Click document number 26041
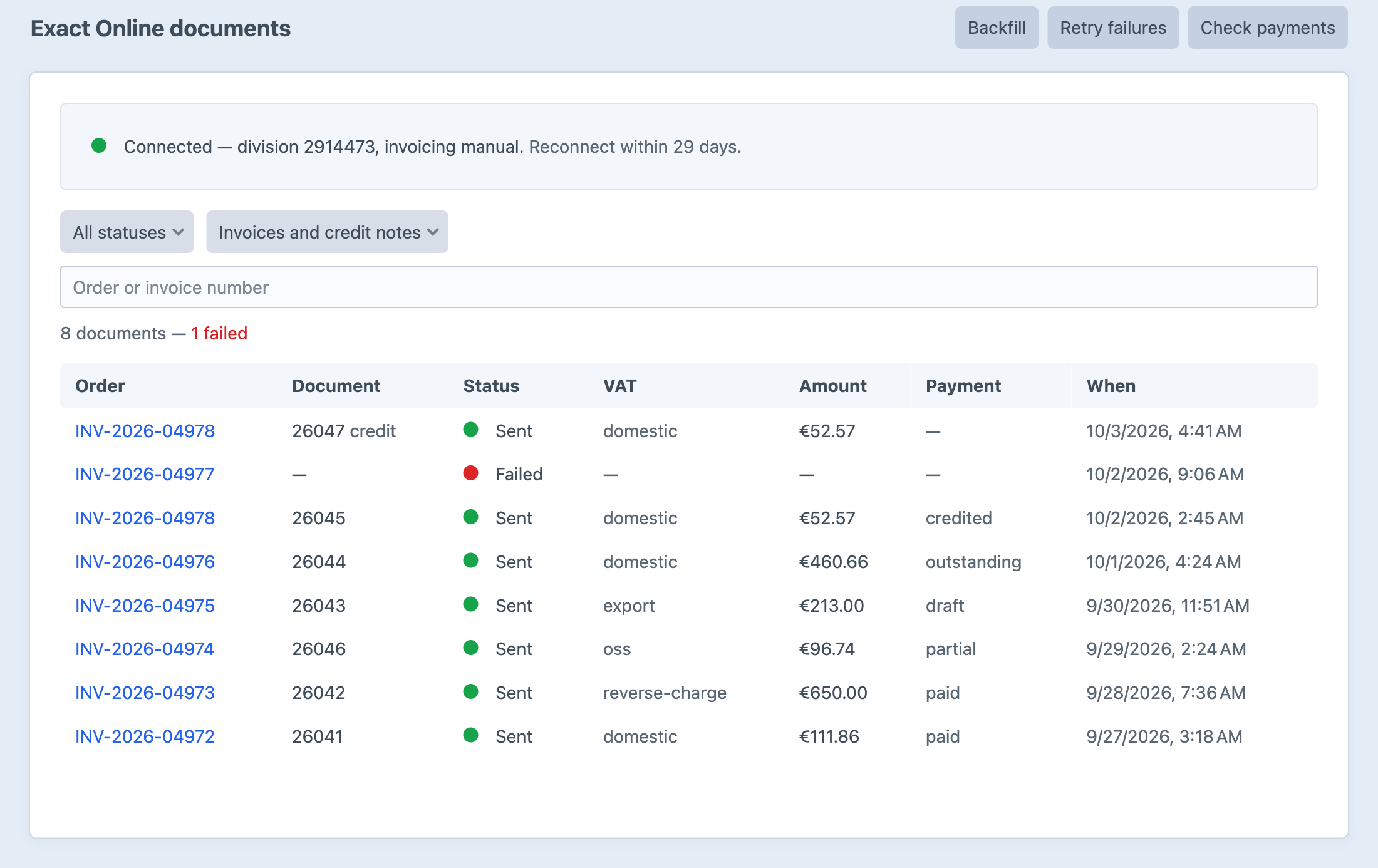The width and height of the screenshot is (1378, 868). point(318,736)
